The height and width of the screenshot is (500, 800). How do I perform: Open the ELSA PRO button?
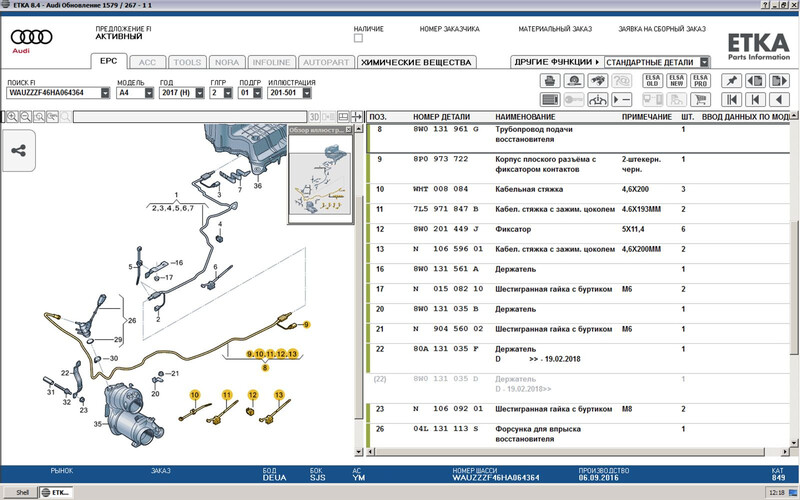pyautogui.click(x=701, y=81)
